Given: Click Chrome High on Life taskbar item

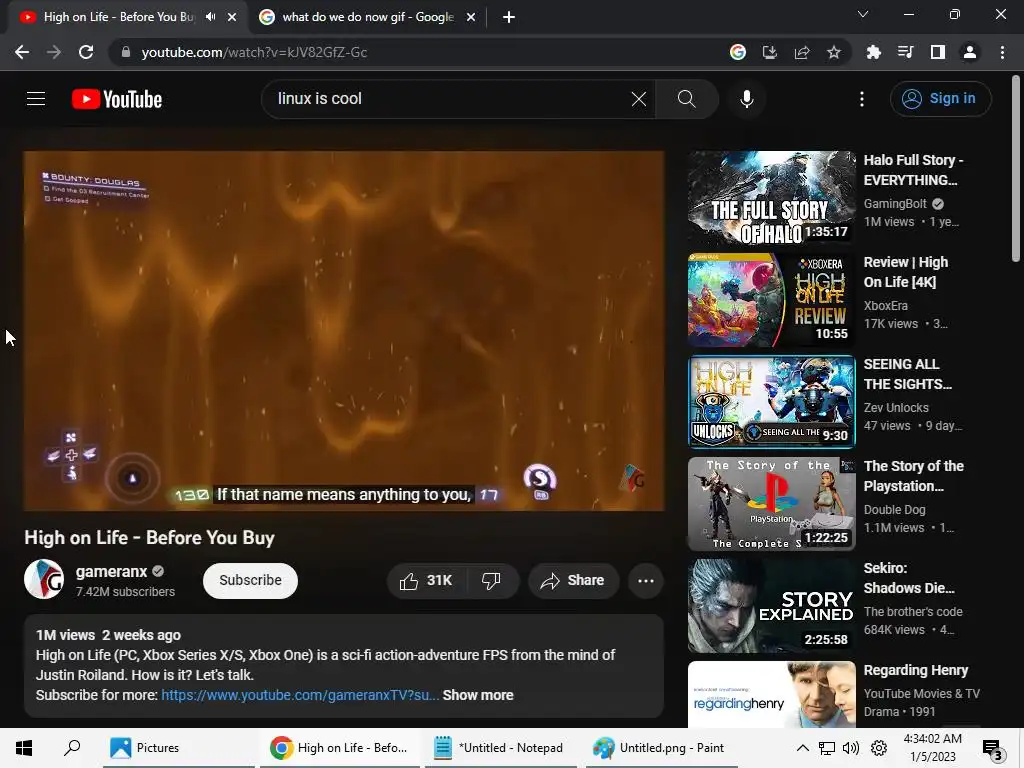Looking at the screenshot, I should [340, 748].
